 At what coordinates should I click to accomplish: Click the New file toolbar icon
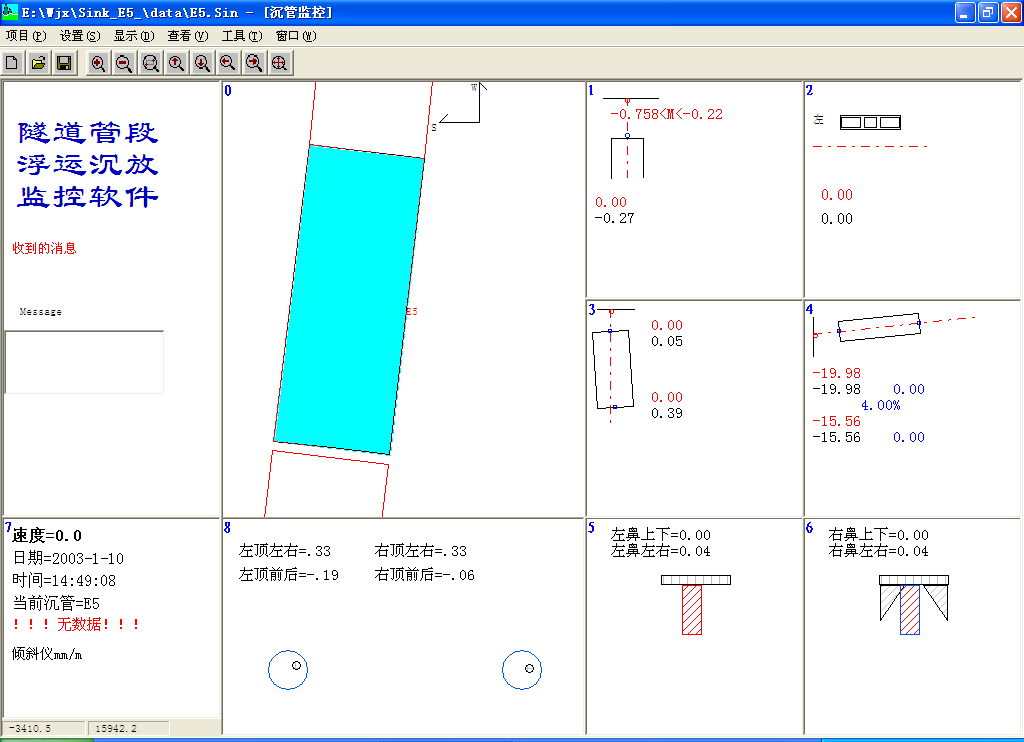(x=13, y=63)
